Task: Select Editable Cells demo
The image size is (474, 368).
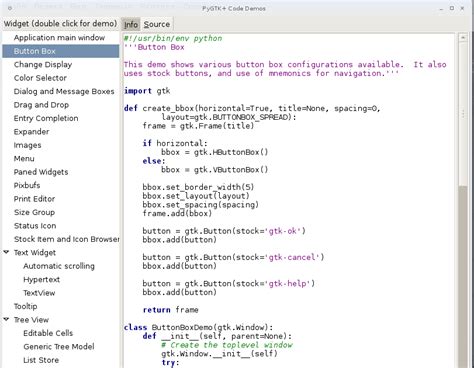Action: [x=61, y=333]
